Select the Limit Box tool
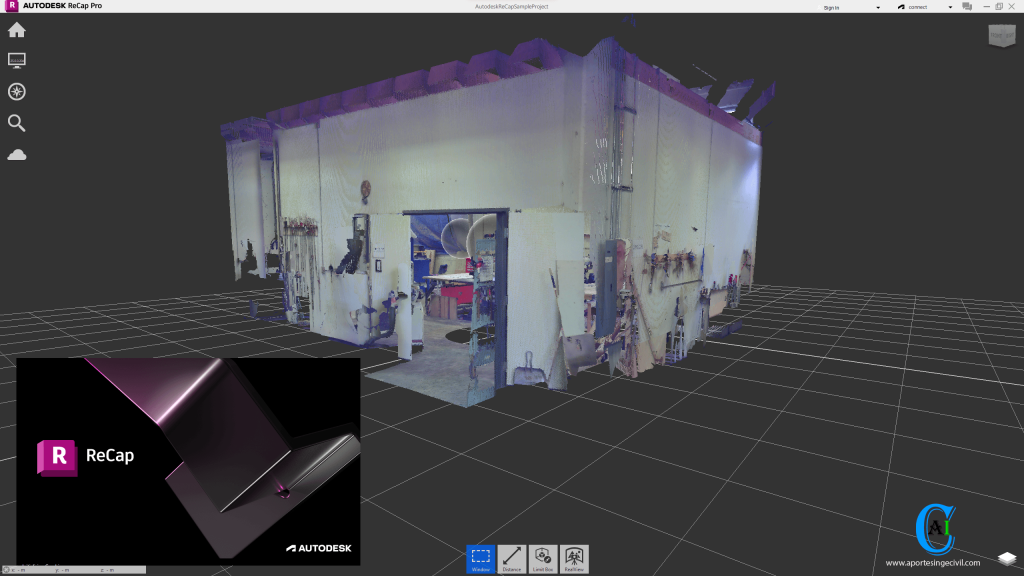 (542, 558)
